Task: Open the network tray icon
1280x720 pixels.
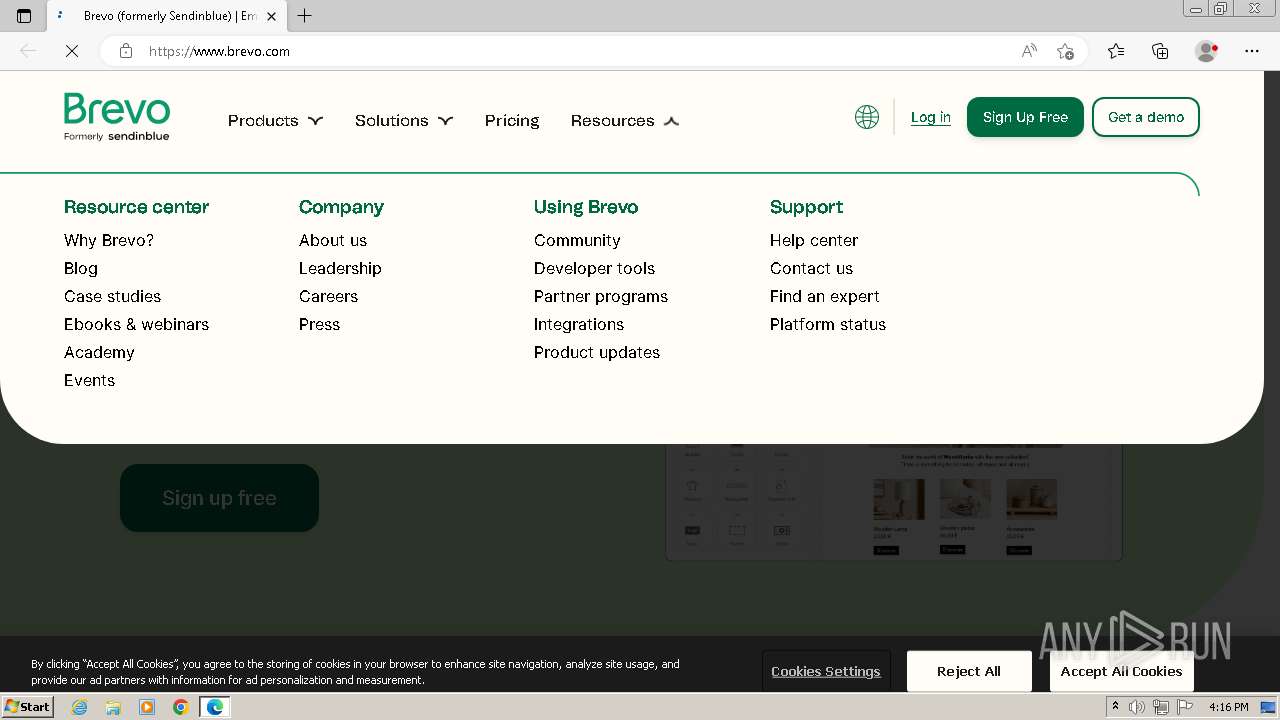Action: tap(1161, 707)
